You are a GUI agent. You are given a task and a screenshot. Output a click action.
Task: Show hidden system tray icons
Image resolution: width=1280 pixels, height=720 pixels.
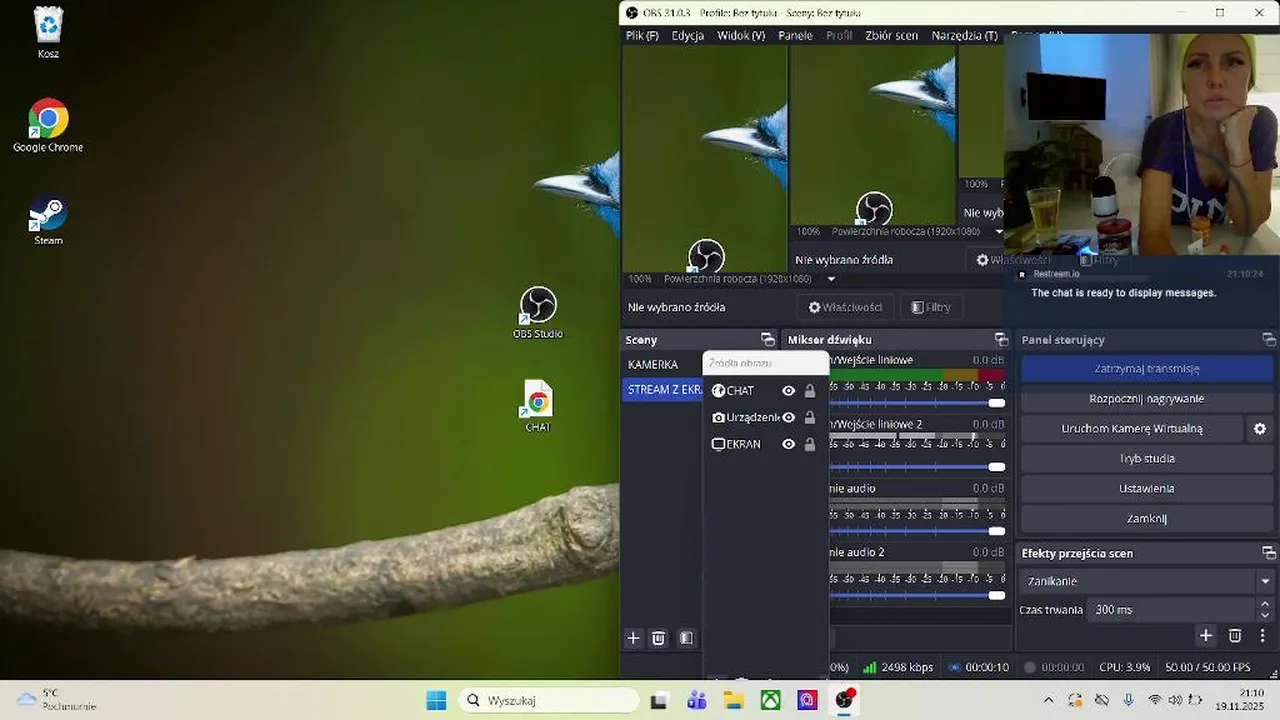(x=1048, y=700)
